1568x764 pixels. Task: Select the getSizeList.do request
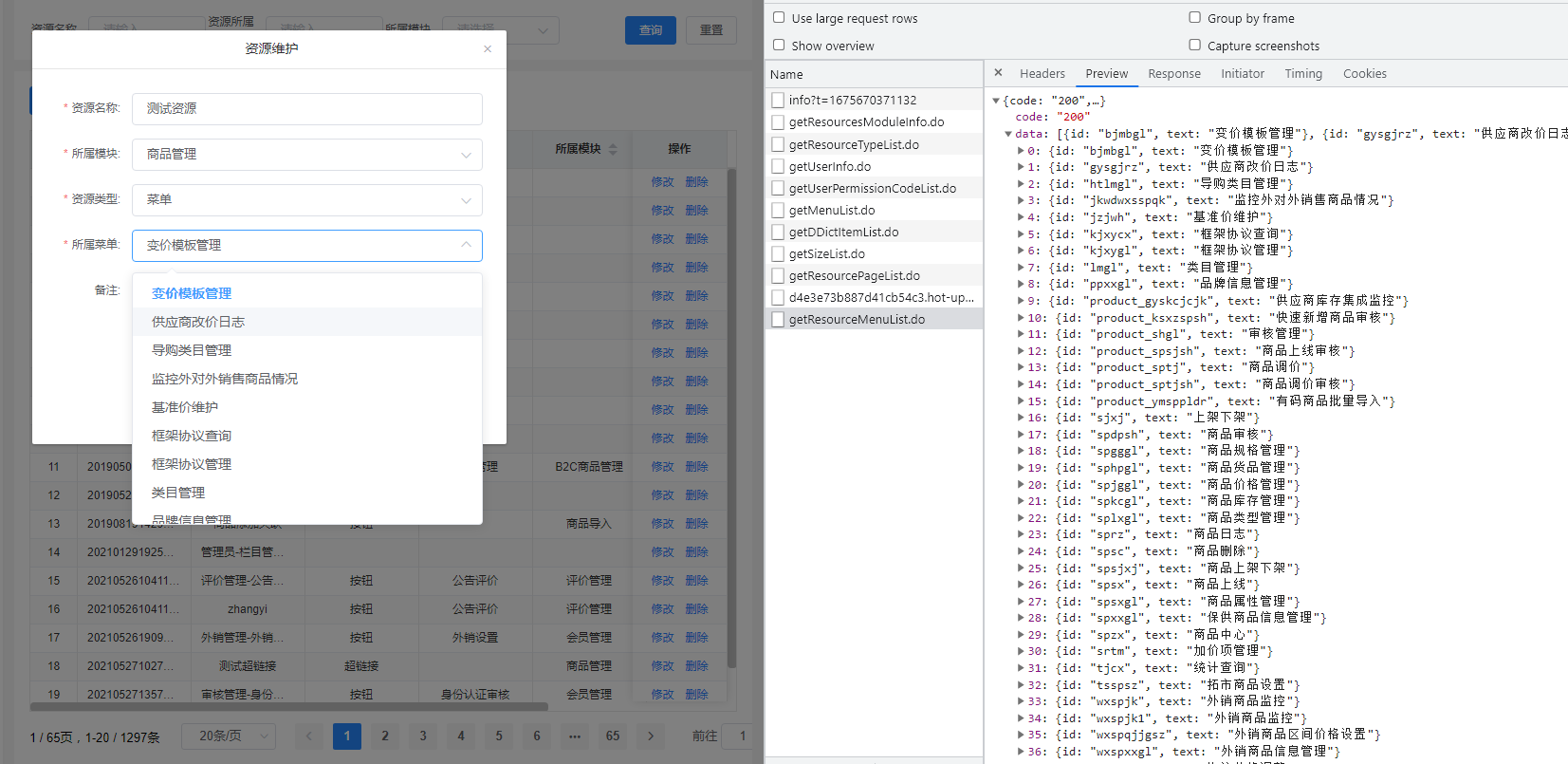[x=874, y=253]
